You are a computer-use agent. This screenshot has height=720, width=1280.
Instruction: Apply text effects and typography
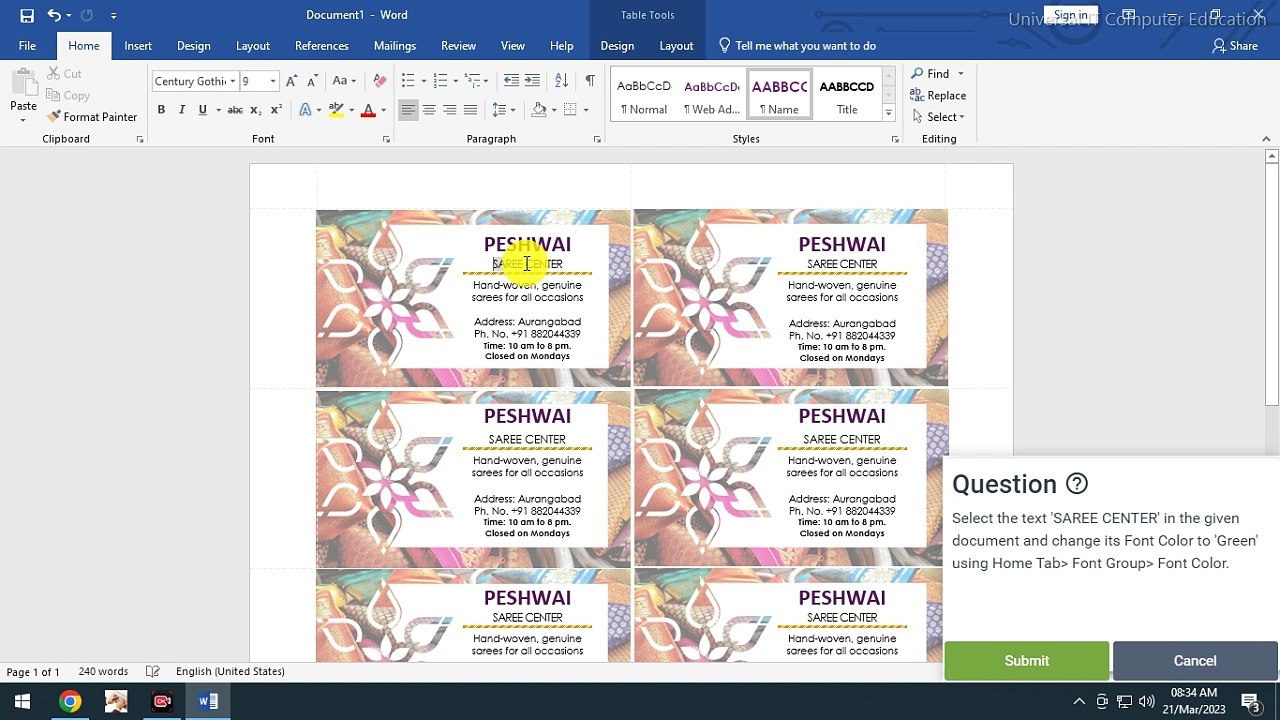point(306,110)
